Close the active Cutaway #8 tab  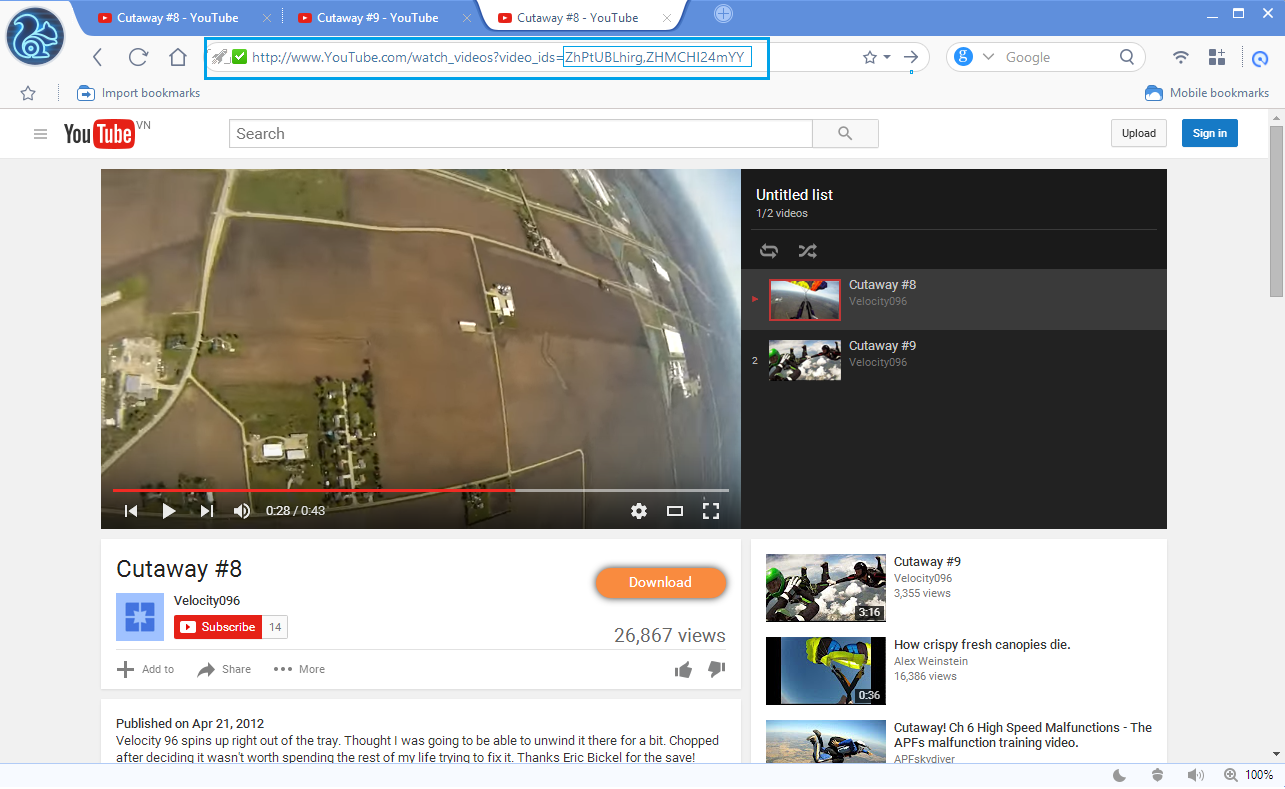665,18
